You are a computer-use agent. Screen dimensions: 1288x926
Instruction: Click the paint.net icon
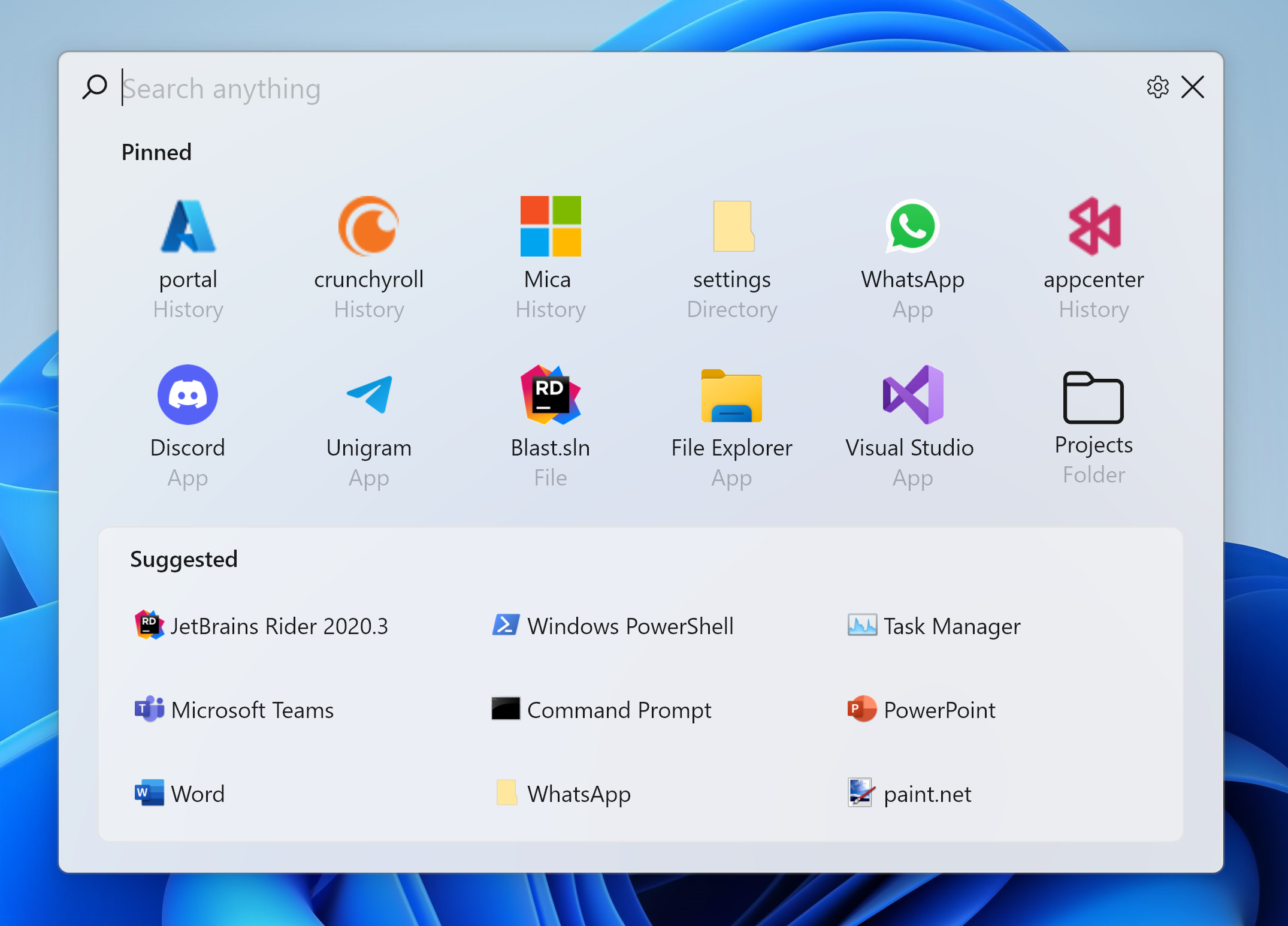(x=862, y=793)
